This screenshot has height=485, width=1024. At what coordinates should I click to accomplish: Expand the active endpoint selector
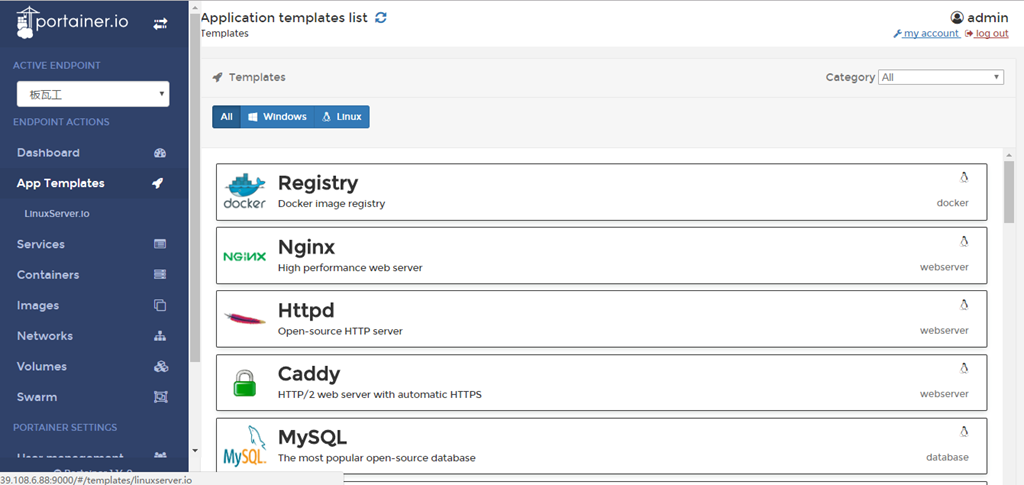tap(93, 94)
